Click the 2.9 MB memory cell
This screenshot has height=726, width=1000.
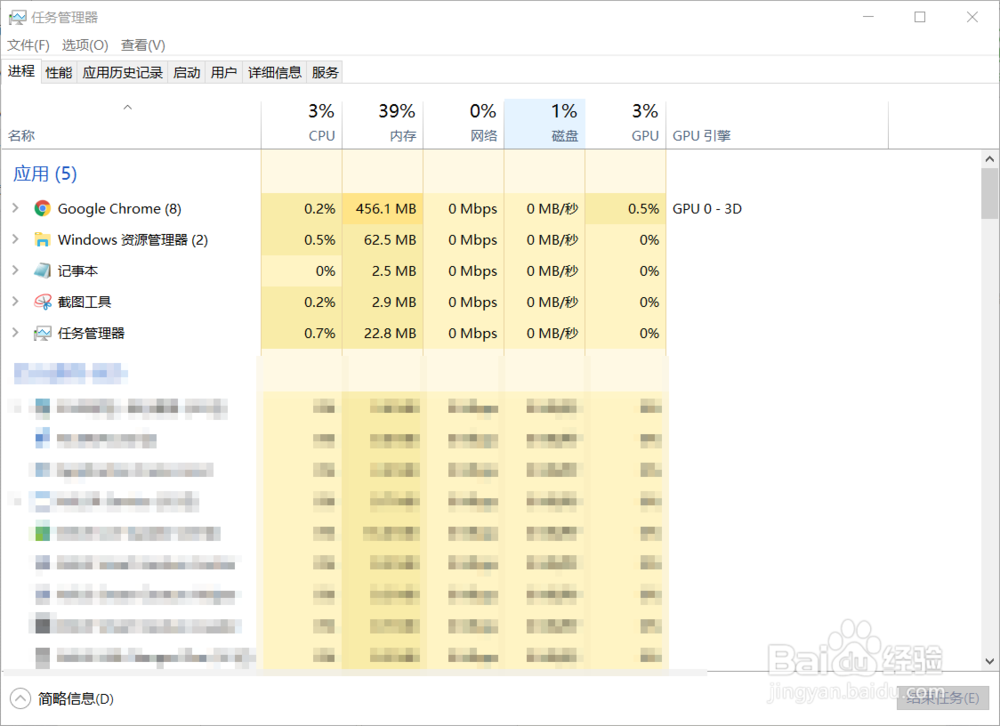(x=383, y=302)
